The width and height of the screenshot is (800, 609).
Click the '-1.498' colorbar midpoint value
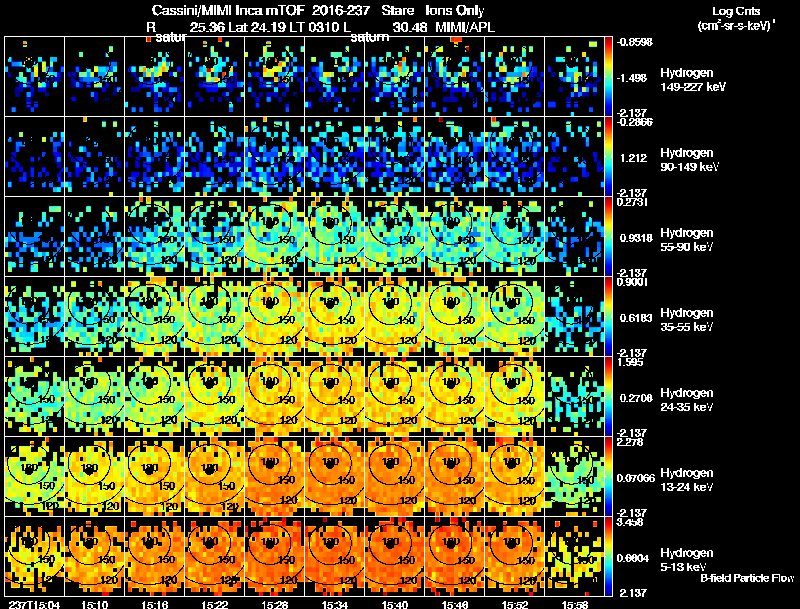pos(632,78)
